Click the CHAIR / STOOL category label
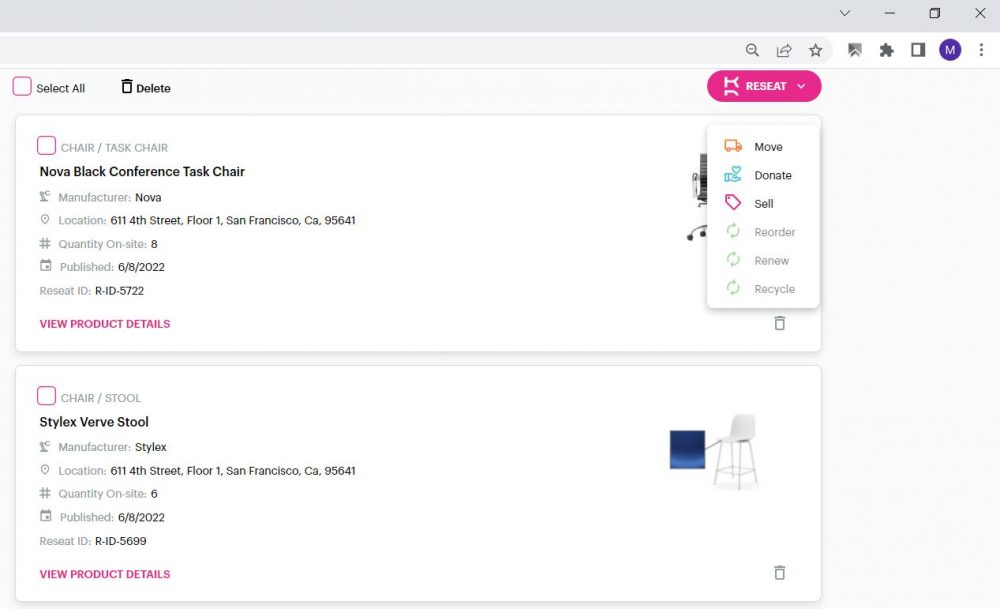Screen dimensions: 1000x609 [x=101, y=398]
